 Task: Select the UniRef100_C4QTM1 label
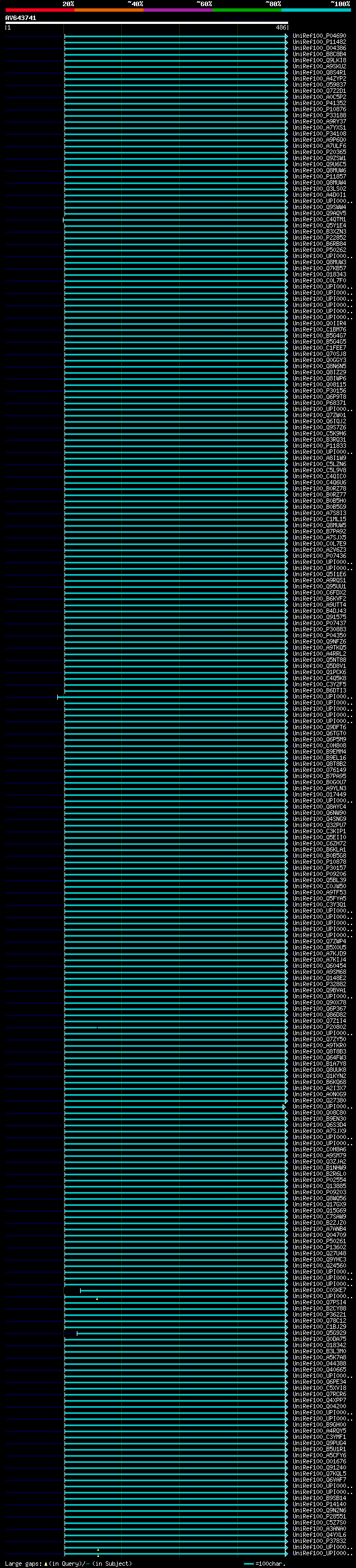(319, 220)
